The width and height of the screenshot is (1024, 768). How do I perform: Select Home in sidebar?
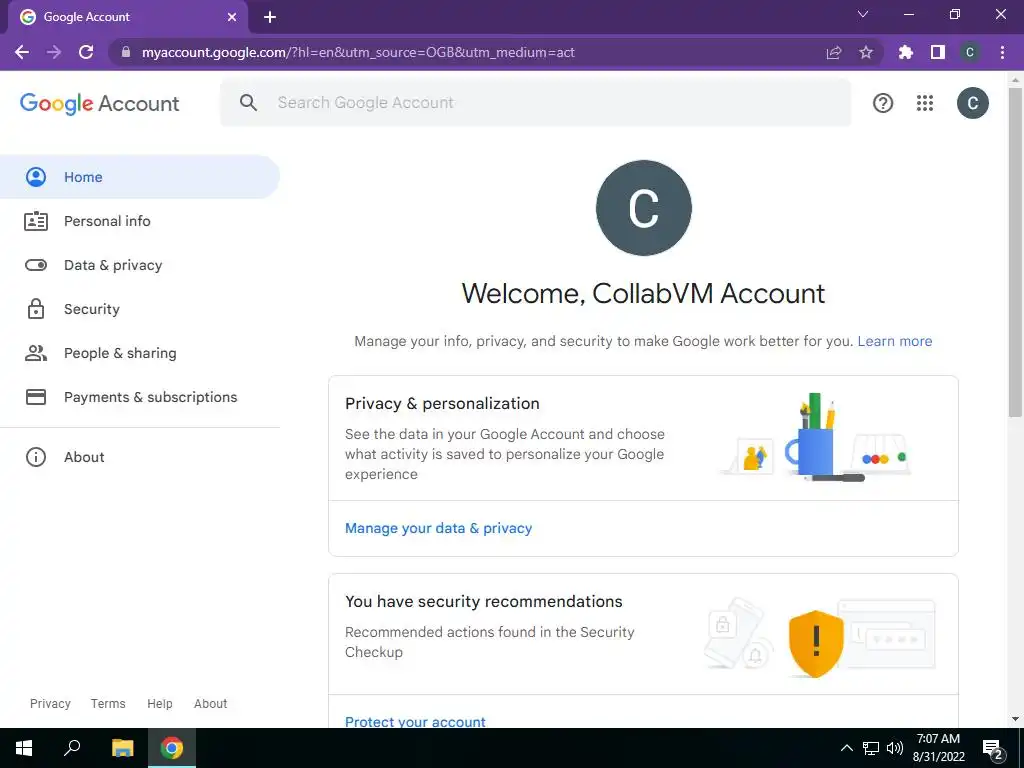pos(140,177)
